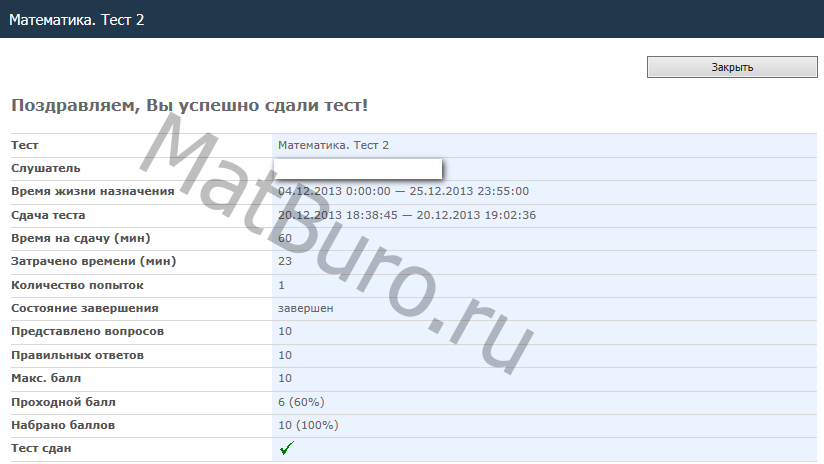Viewport: 824px width, 464px height.
Task: Click the Слушатель row label
Action: point(46,168)
